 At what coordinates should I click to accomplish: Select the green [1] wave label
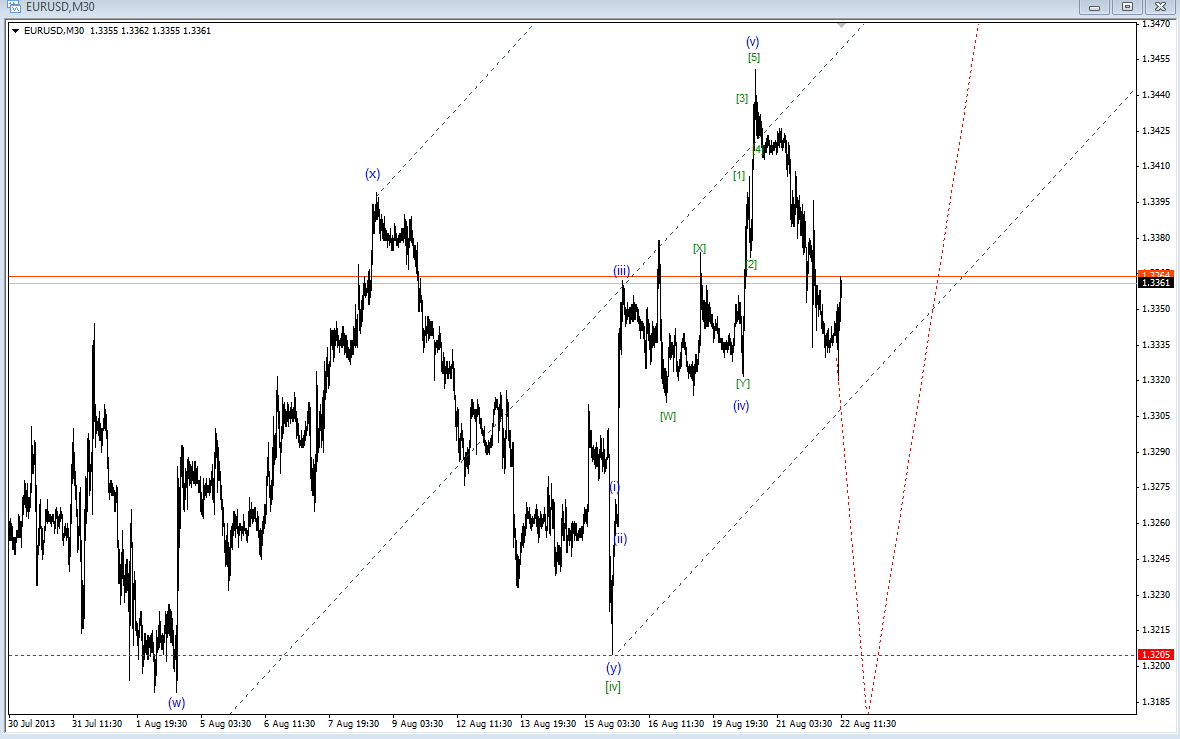coord(740,175)
